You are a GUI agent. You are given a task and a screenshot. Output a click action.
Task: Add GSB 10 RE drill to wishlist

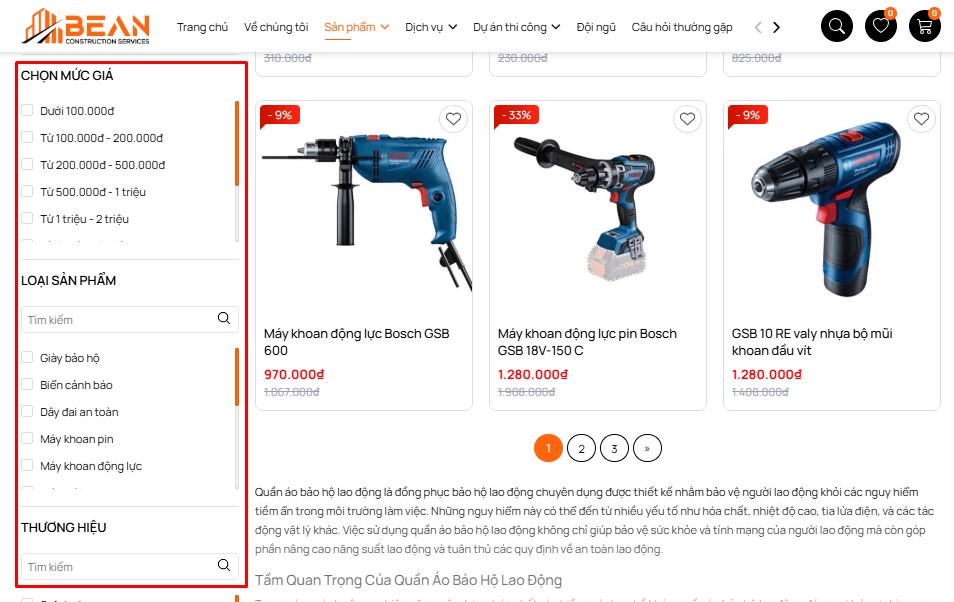click(921, 119)
